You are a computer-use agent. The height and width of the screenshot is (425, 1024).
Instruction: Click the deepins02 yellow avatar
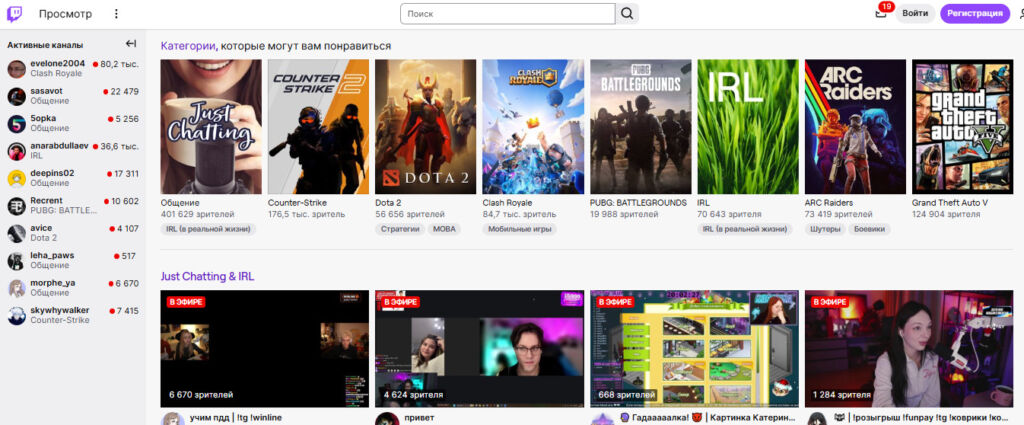coord(17,179)
